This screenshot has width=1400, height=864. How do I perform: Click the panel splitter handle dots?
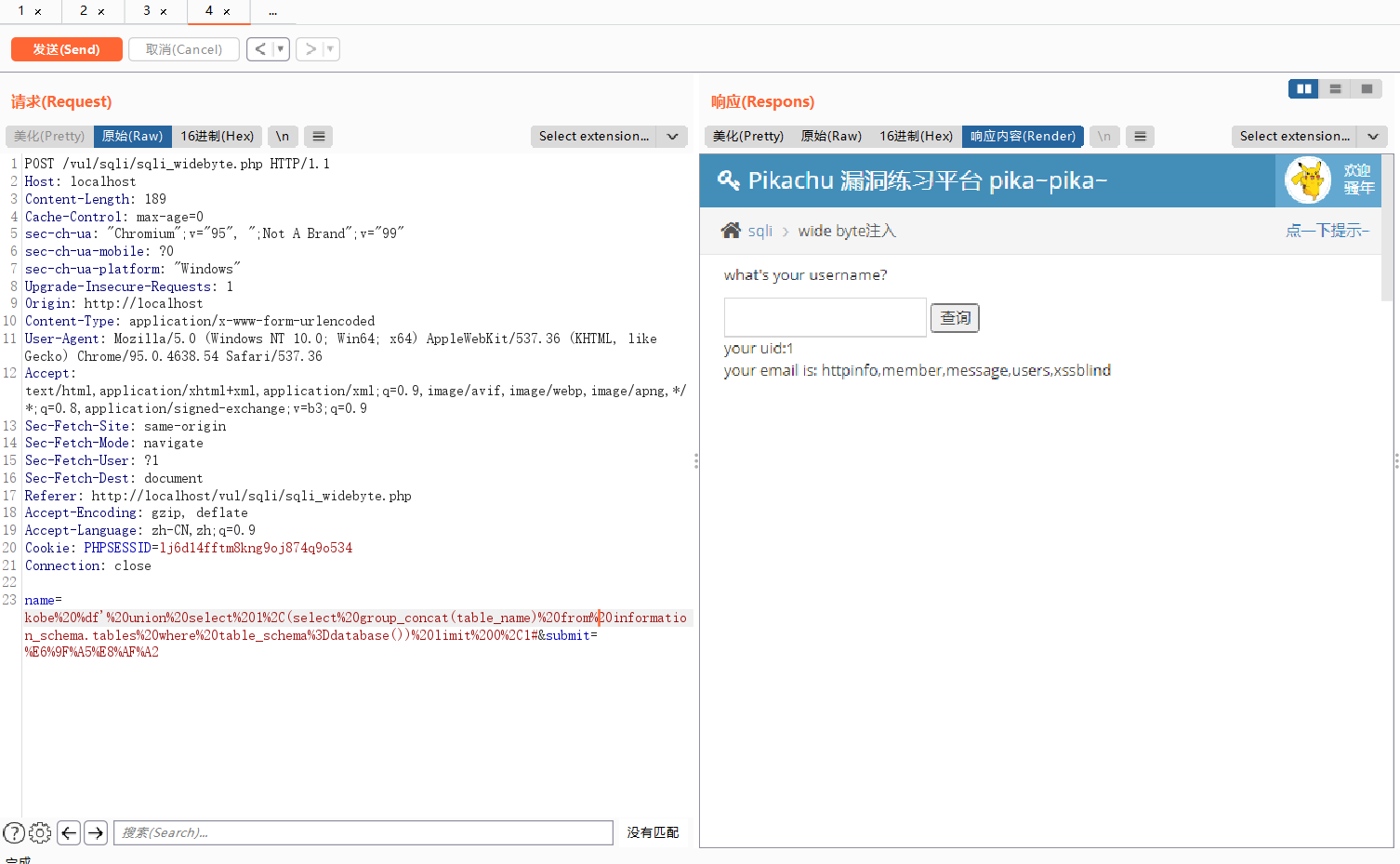[696, 461]
